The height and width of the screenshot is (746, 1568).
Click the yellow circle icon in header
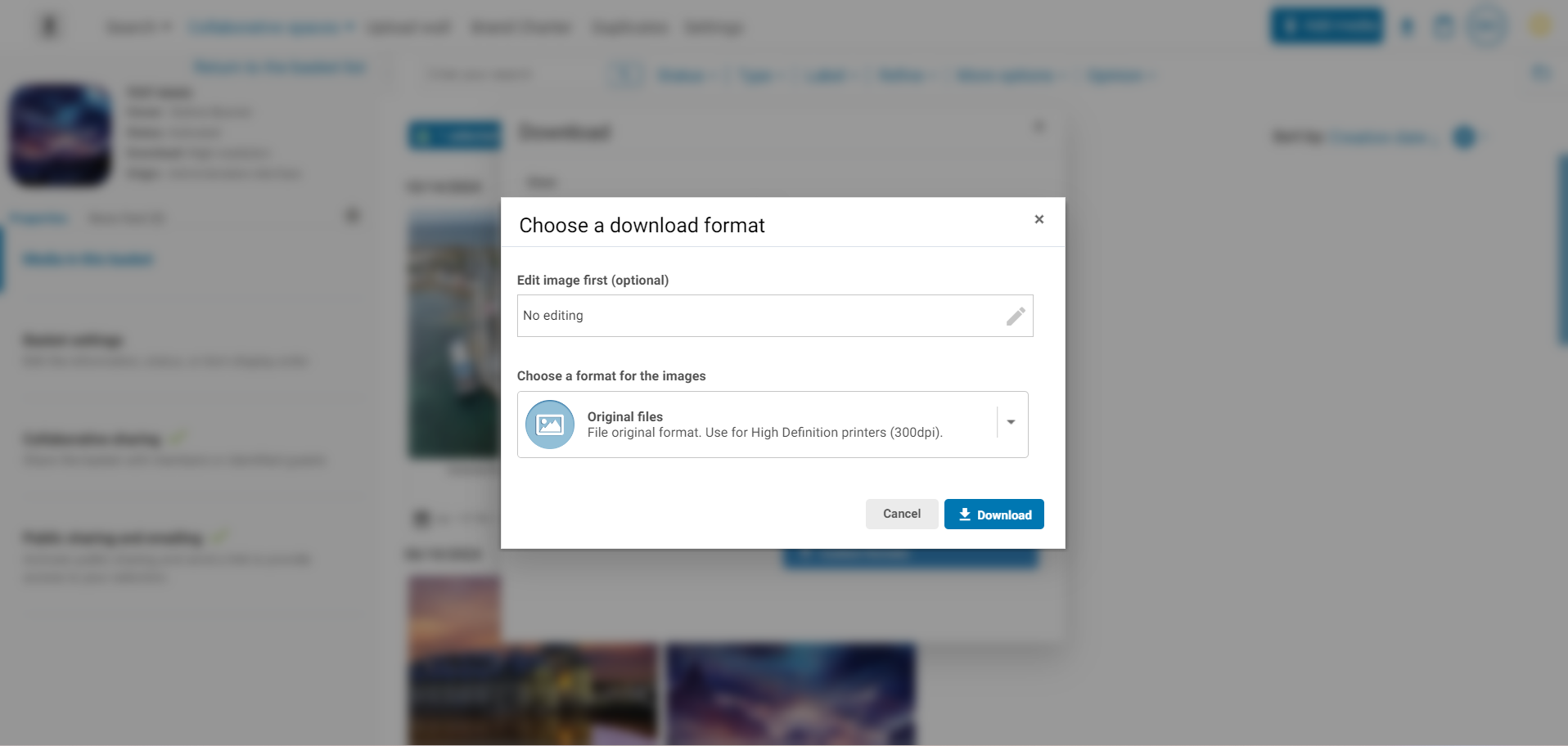click(x=1540, y=26)
